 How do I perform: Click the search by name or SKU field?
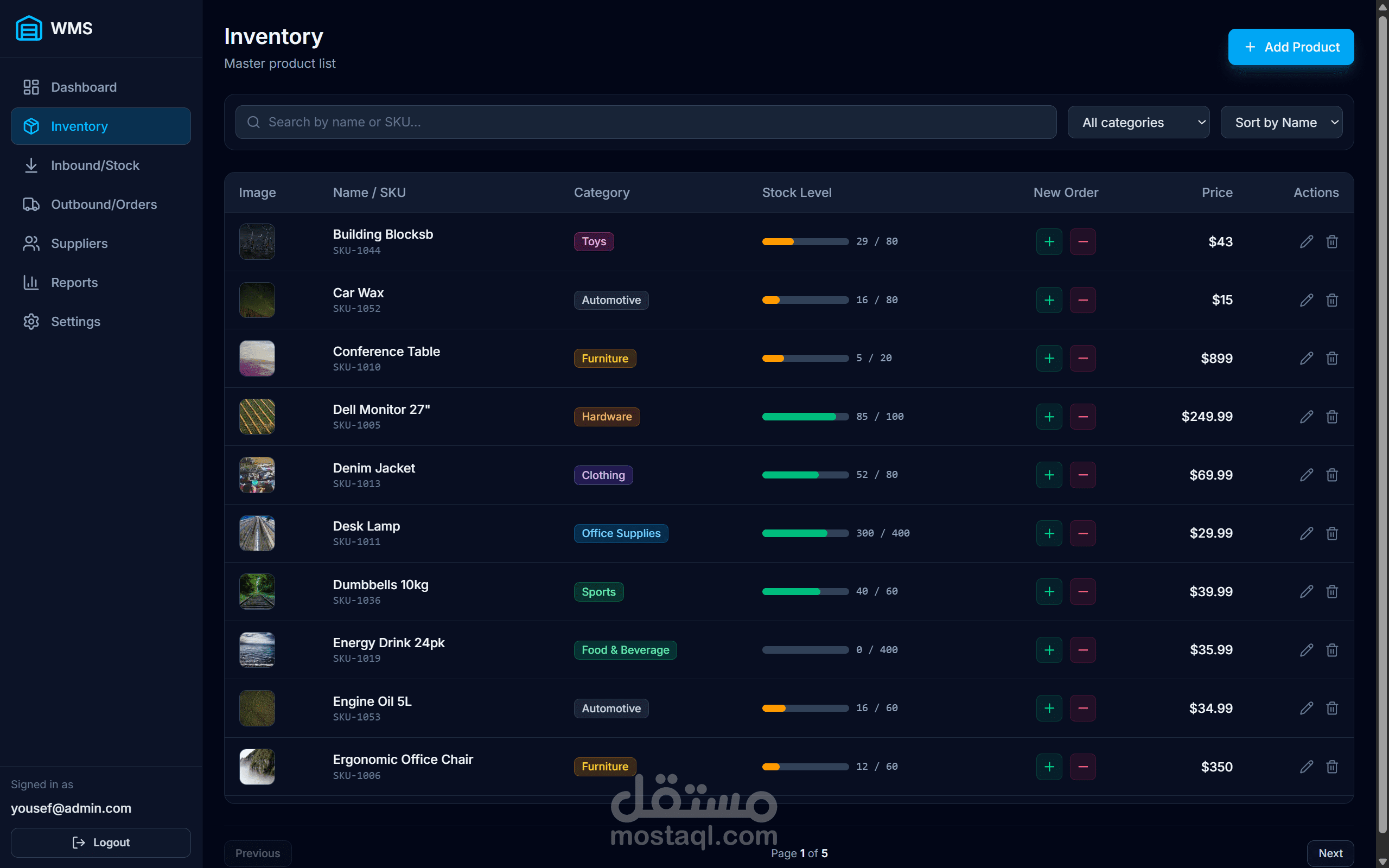(x=646, y=122)
